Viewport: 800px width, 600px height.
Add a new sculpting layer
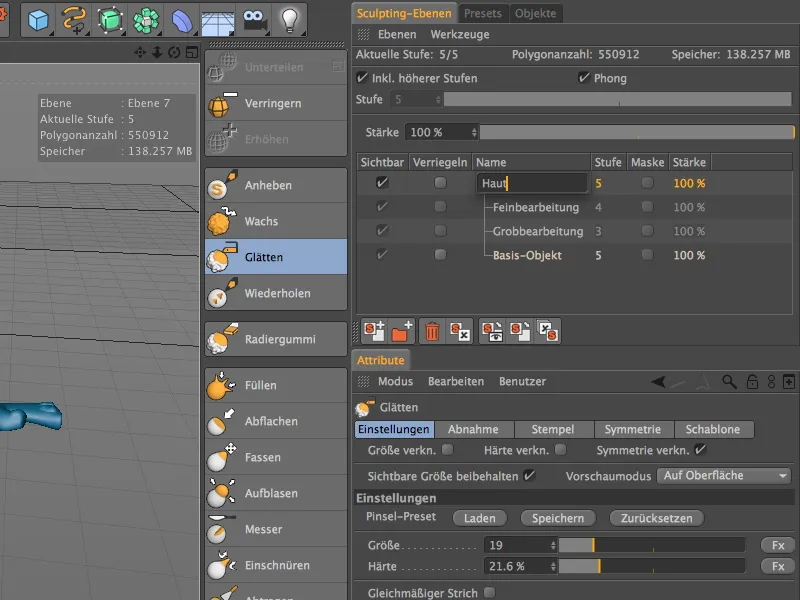[x=374, y=332]
